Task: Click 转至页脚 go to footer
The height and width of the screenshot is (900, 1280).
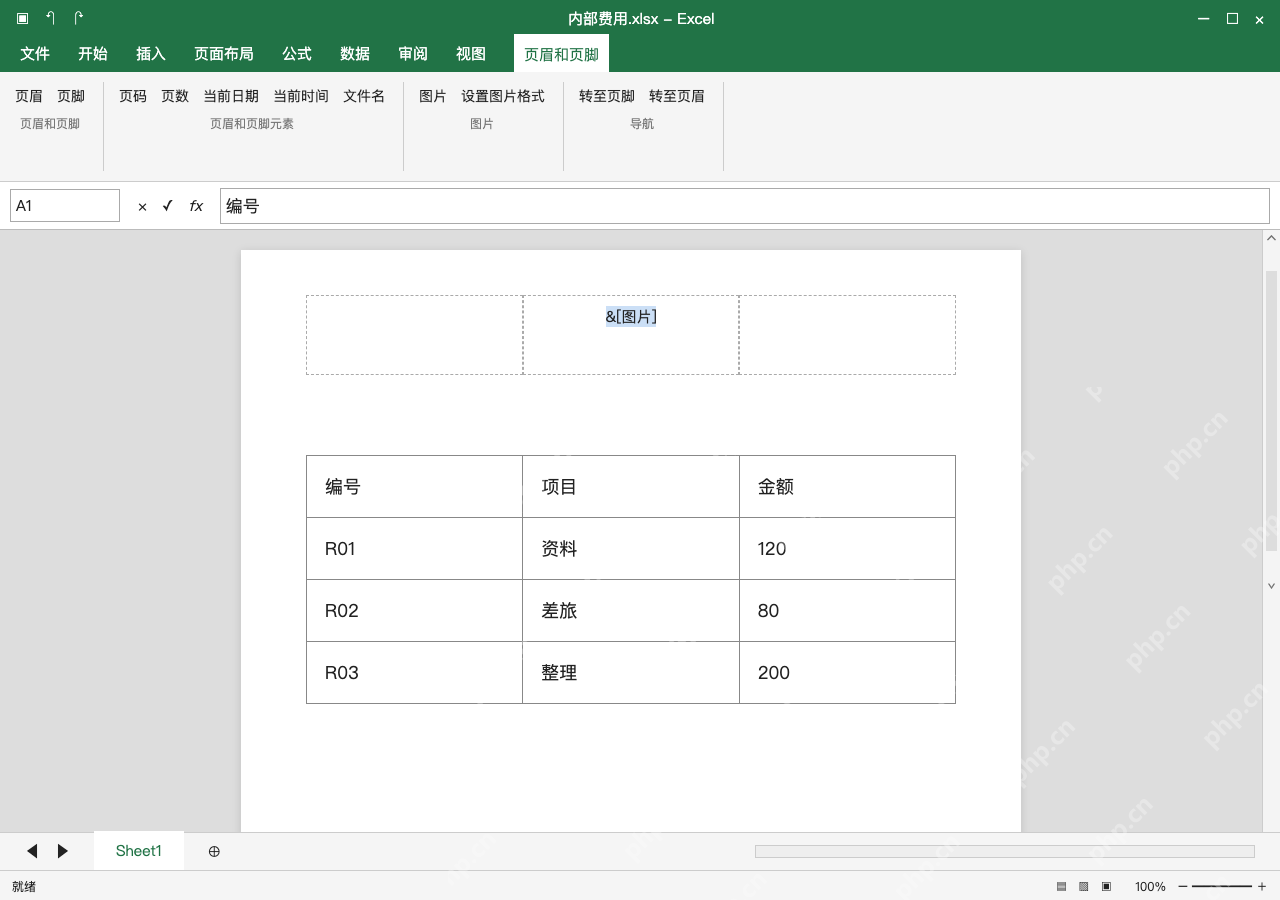Action: point(607,96)
